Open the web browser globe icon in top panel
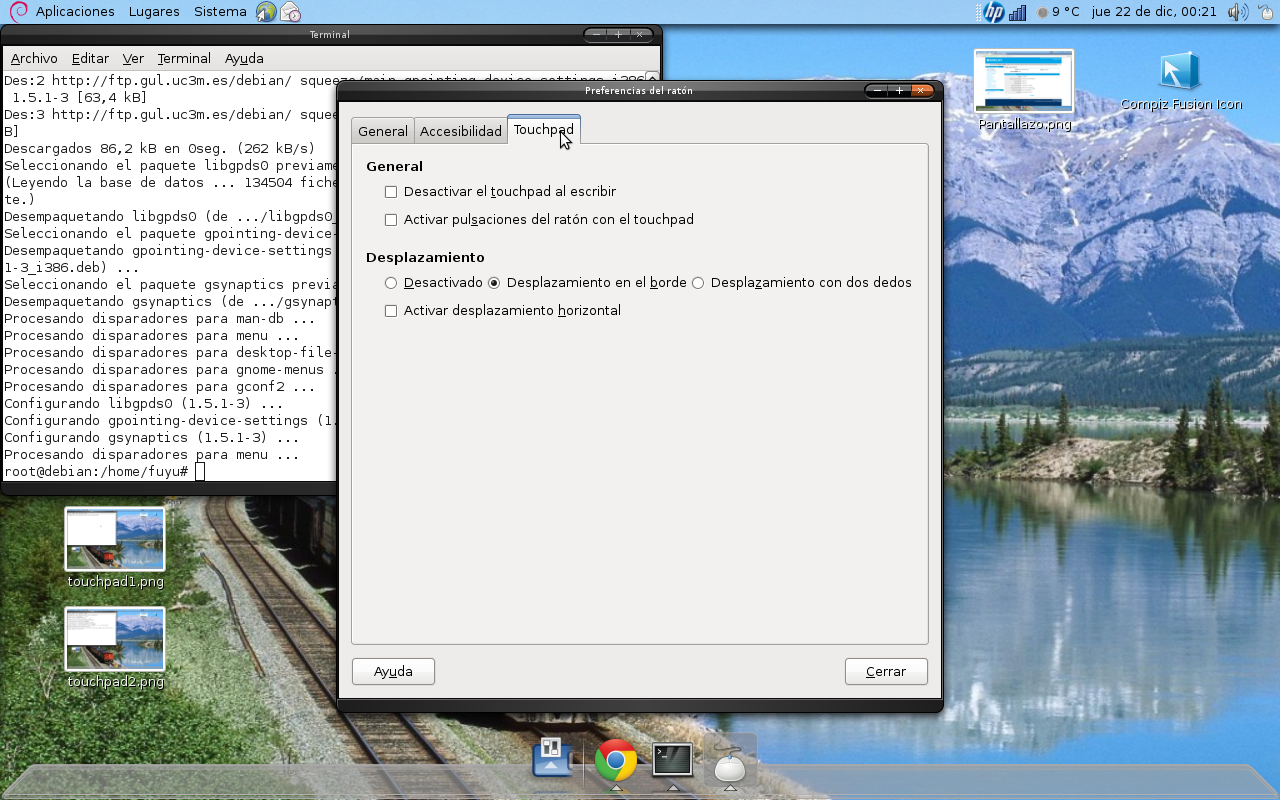The image size is (1280, 800). (264, 11)
